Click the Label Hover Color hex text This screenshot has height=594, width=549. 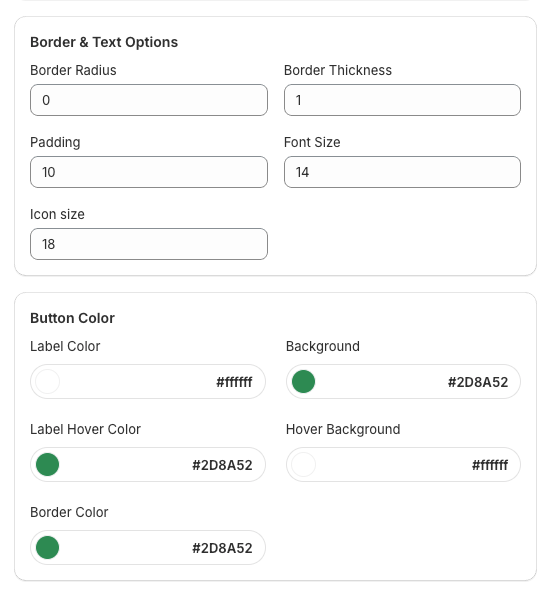222,465
